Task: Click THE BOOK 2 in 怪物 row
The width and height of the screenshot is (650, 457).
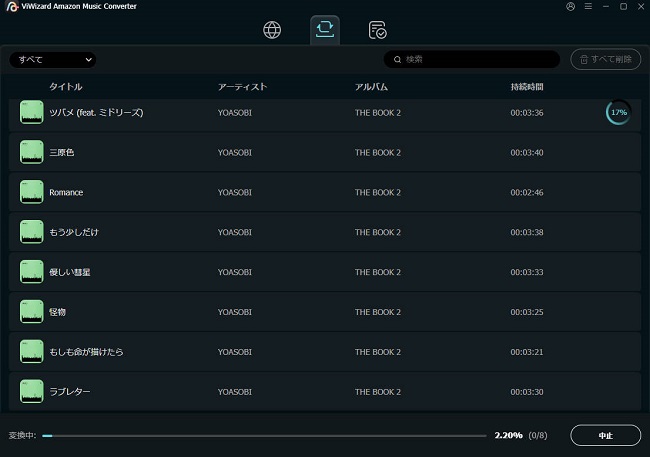Action: 378,312
